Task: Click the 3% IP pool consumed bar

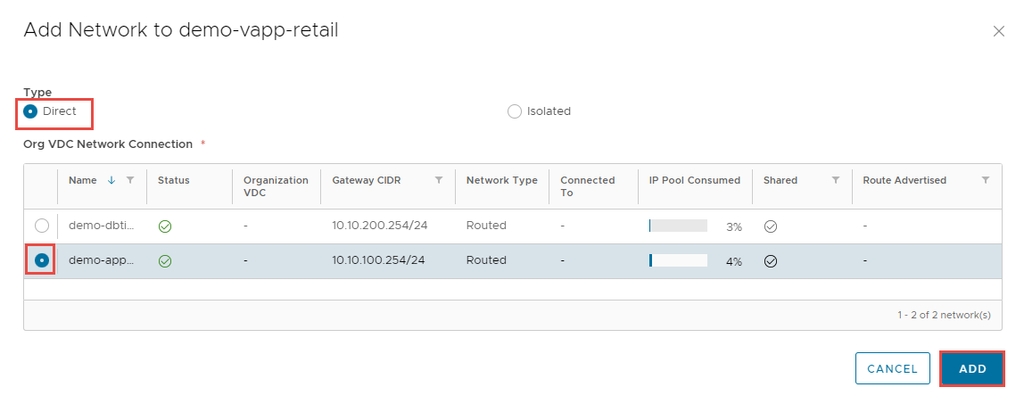Action: click(x=677, y=227)
